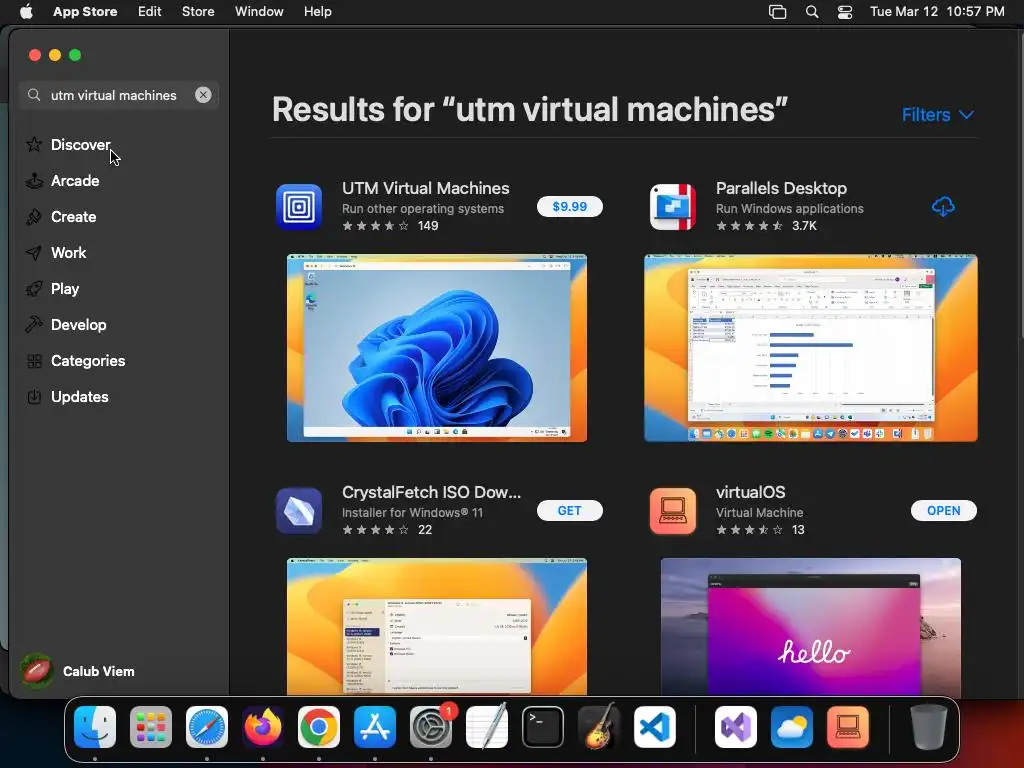
Task: Launch Firefox from the Dock
Action: (x=263, y=727)
